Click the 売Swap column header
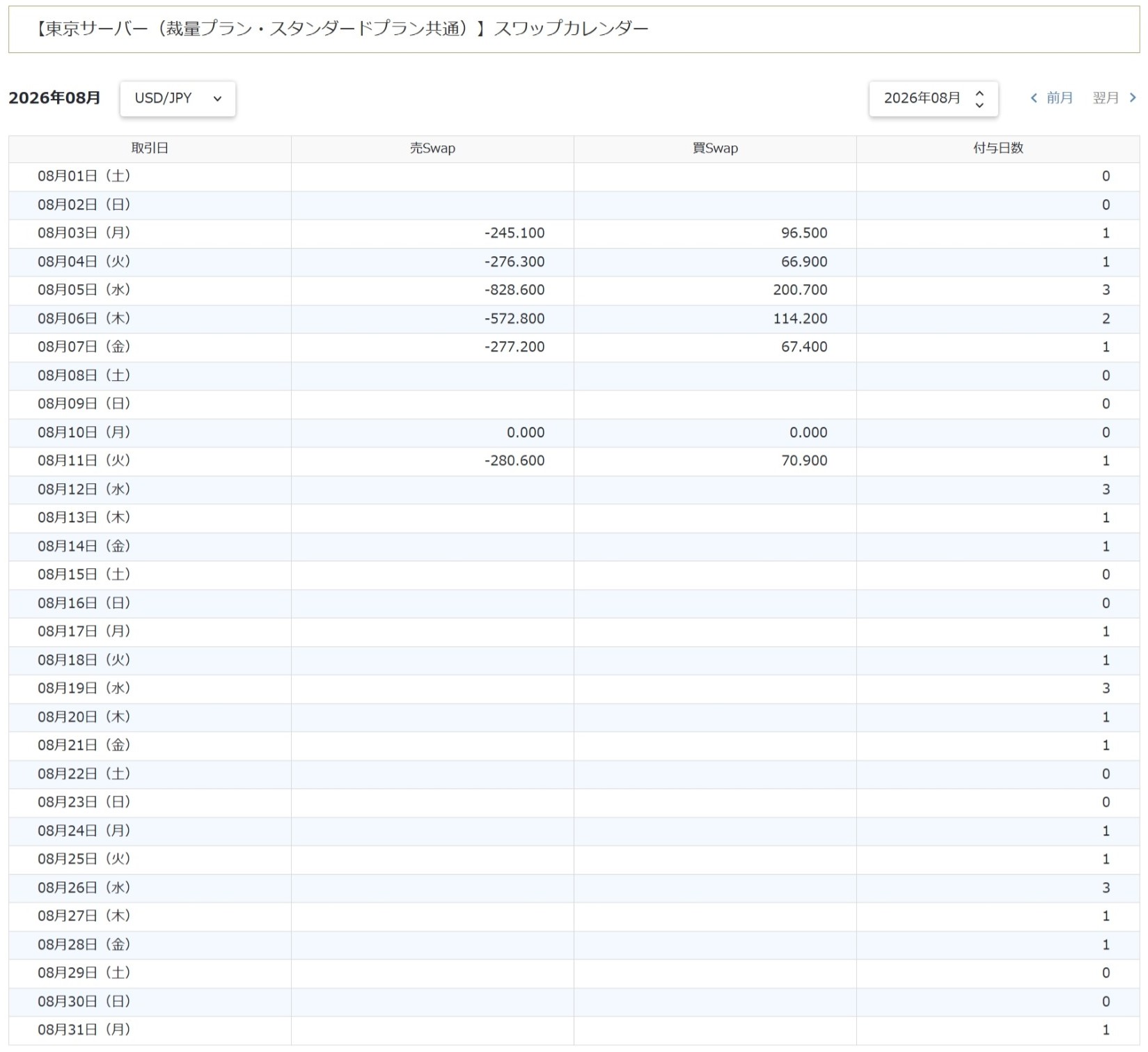 pyautogui.click(x=432, y=148)
